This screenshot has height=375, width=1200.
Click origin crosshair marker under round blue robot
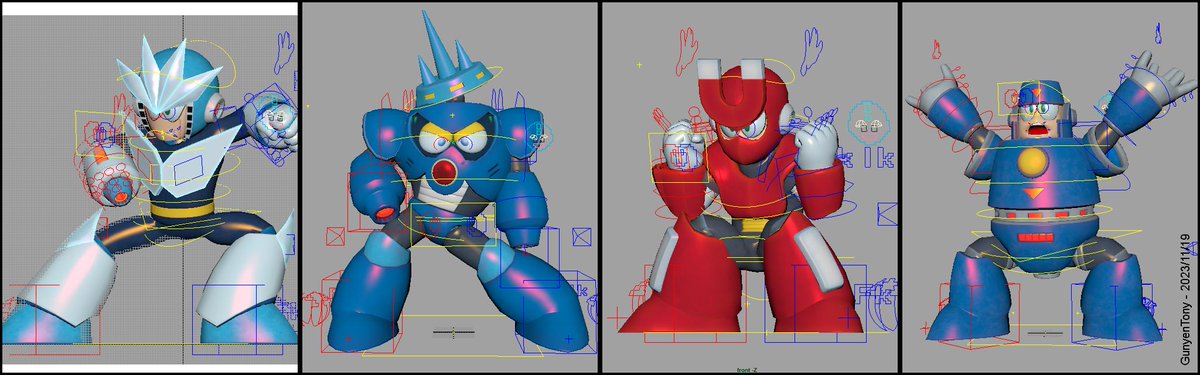click(x=1045, y=333)
